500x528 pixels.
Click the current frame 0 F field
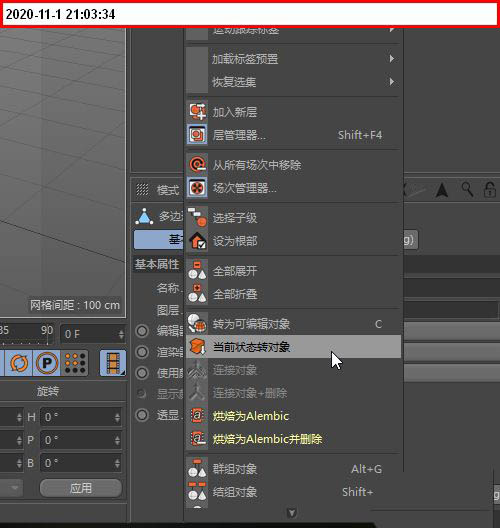tap(93, 334)
